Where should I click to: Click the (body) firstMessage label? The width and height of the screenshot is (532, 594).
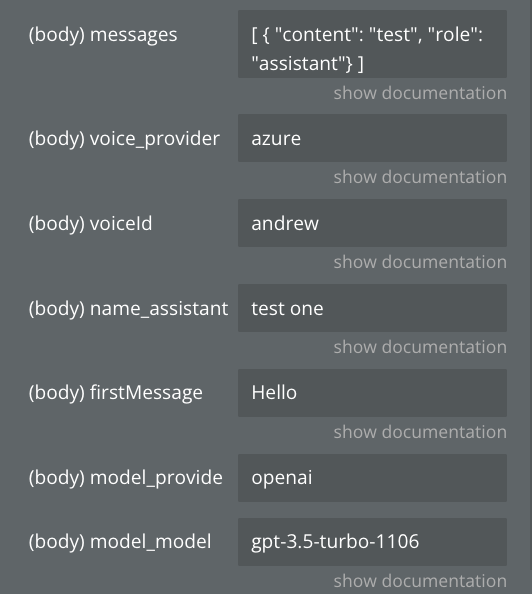click(x=116, y=393)
